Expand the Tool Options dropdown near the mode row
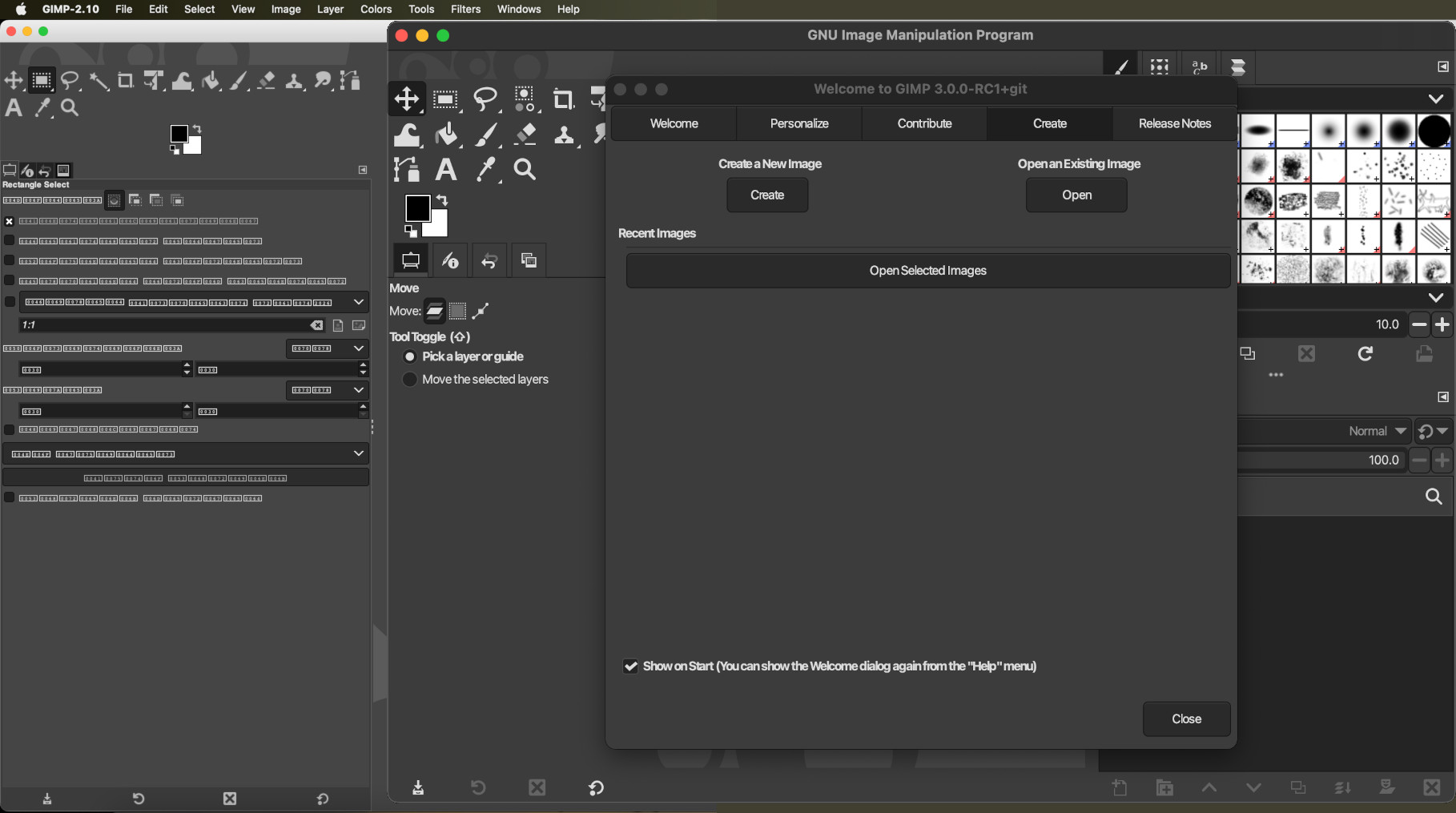 point(1436,297)
